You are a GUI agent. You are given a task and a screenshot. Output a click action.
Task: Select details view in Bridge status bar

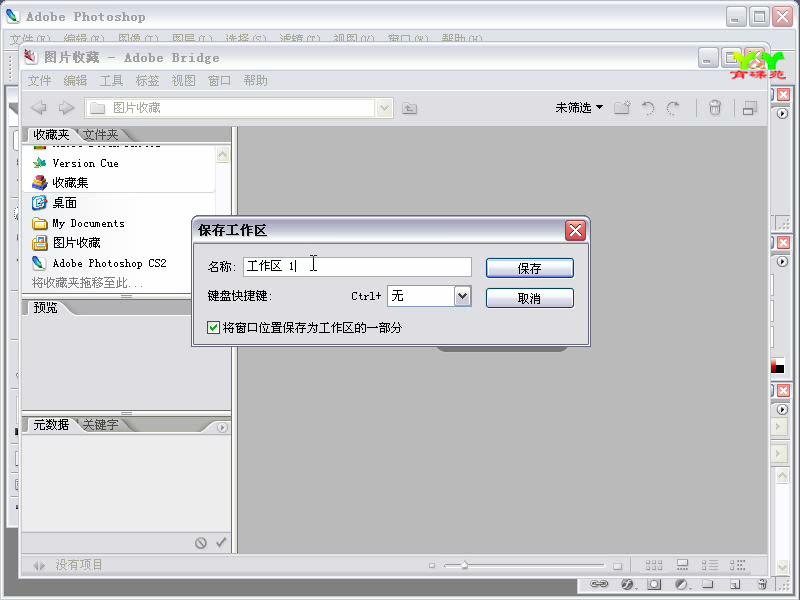click(709, 565)
